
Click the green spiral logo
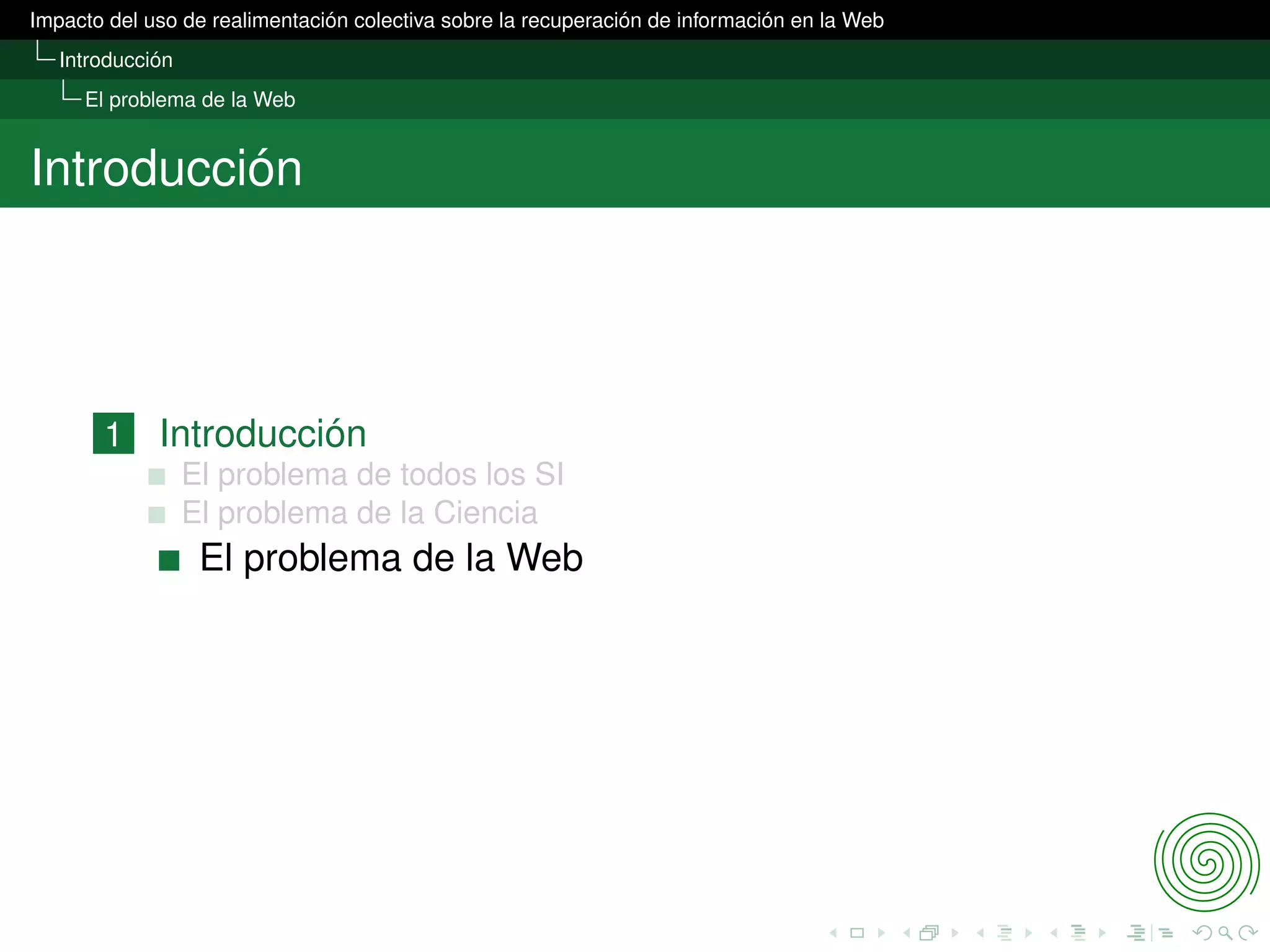coord(1207,862)
